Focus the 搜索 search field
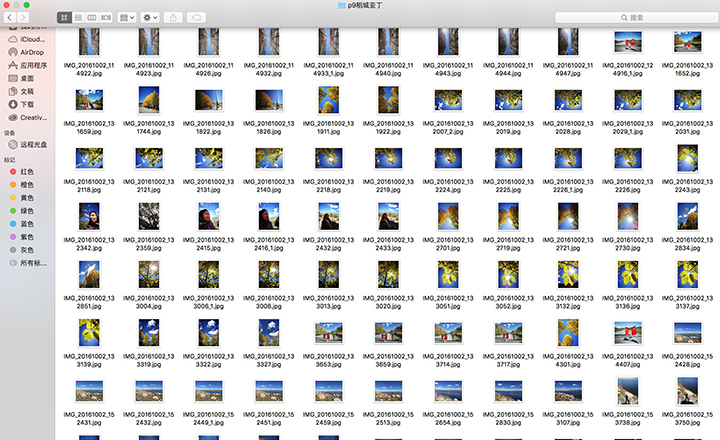The width and height of the screenshot is (720, 440). pos(636,17)
